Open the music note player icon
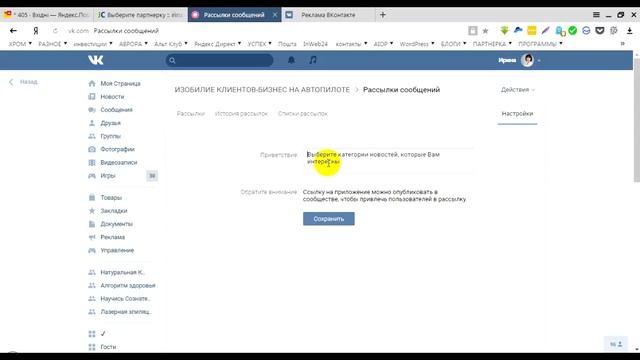Viewport: 640px width, 360px height. point(313,60)
